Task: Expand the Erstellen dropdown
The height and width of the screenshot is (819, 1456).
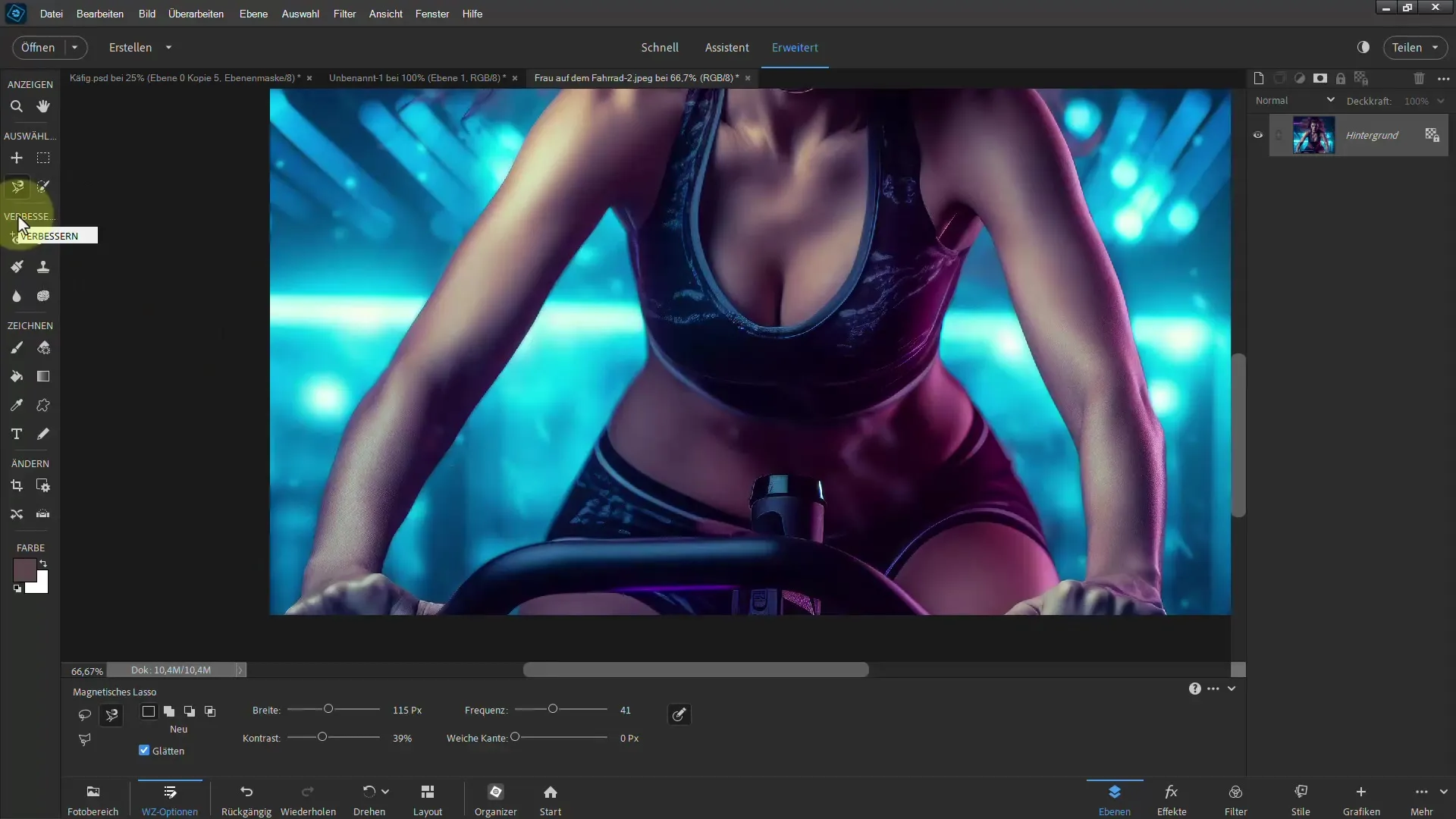Action: coord(168,47)
